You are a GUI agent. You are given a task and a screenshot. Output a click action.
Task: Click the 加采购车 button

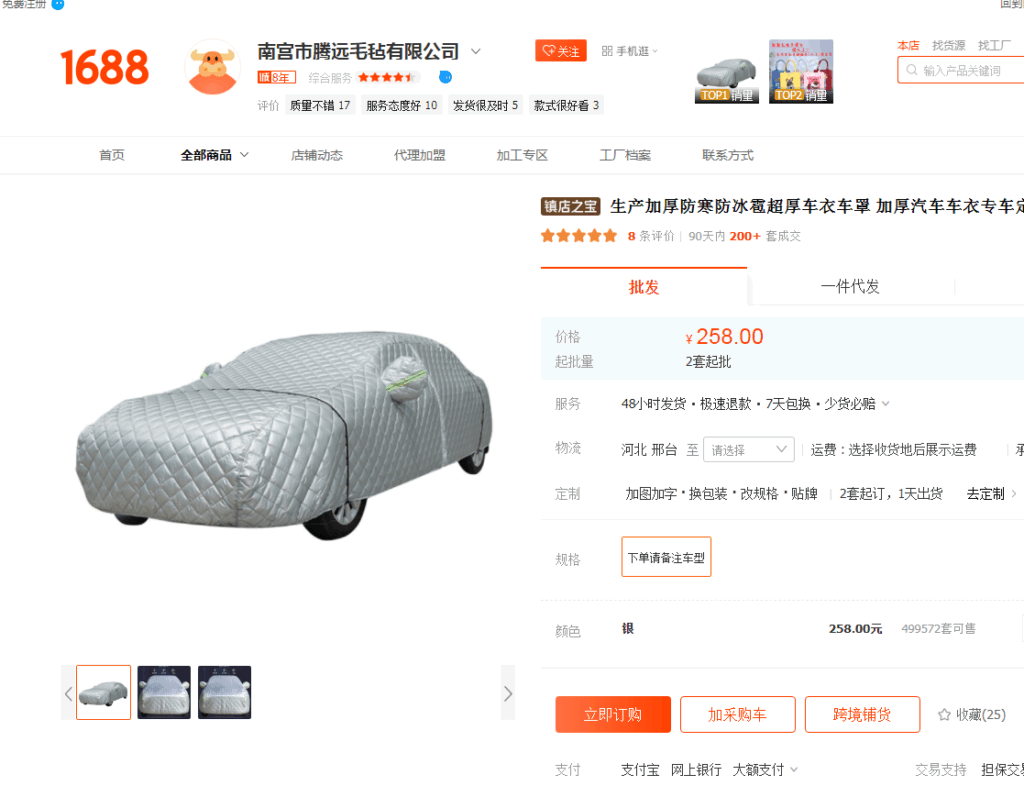[737, 715]
